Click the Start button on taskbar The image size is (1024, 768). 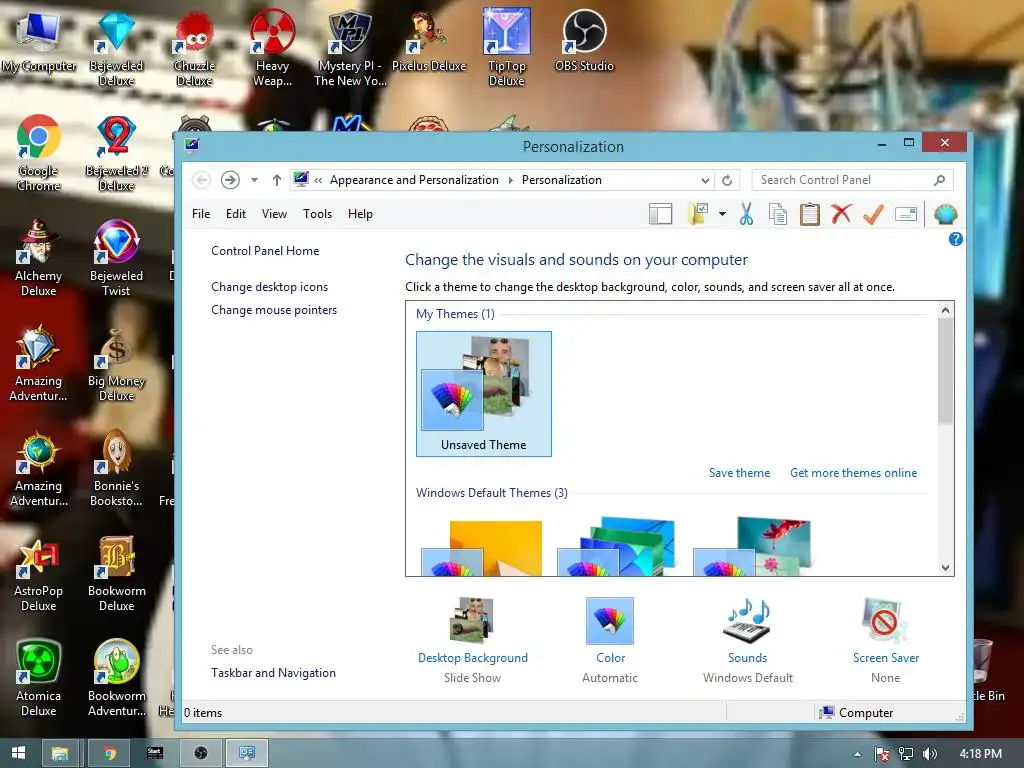pos(19,753)
